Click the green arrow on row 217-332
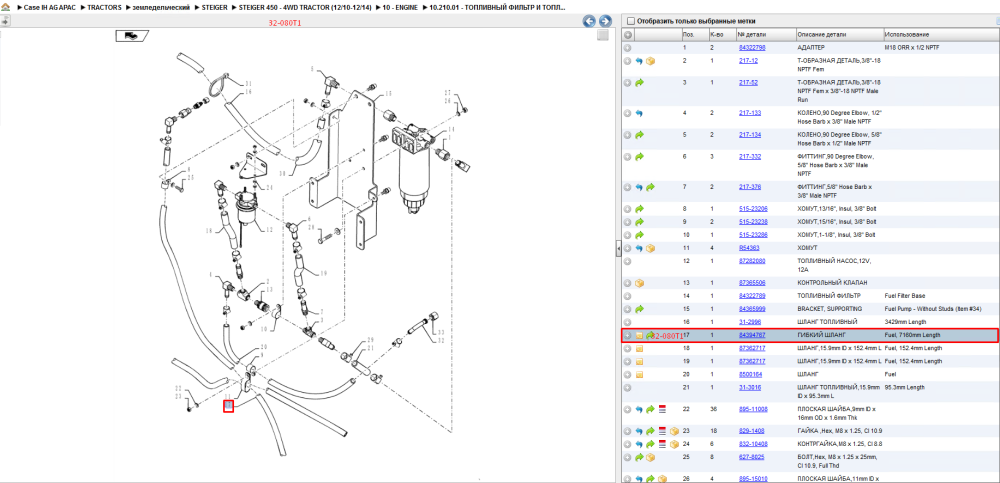The image size is (1000, 483). 640,156
